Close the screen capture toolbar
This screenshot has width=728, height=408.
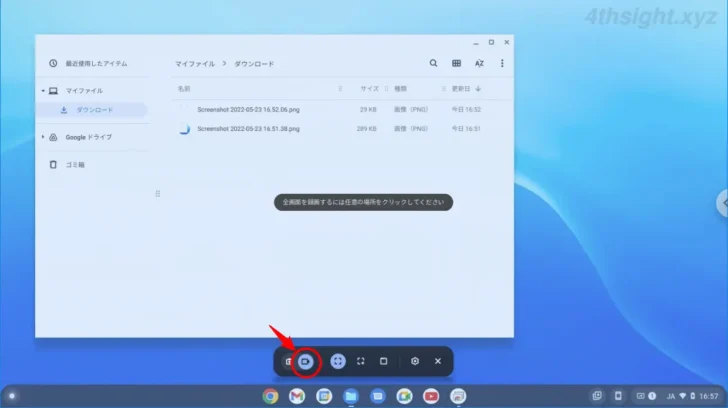click(438, 361)
